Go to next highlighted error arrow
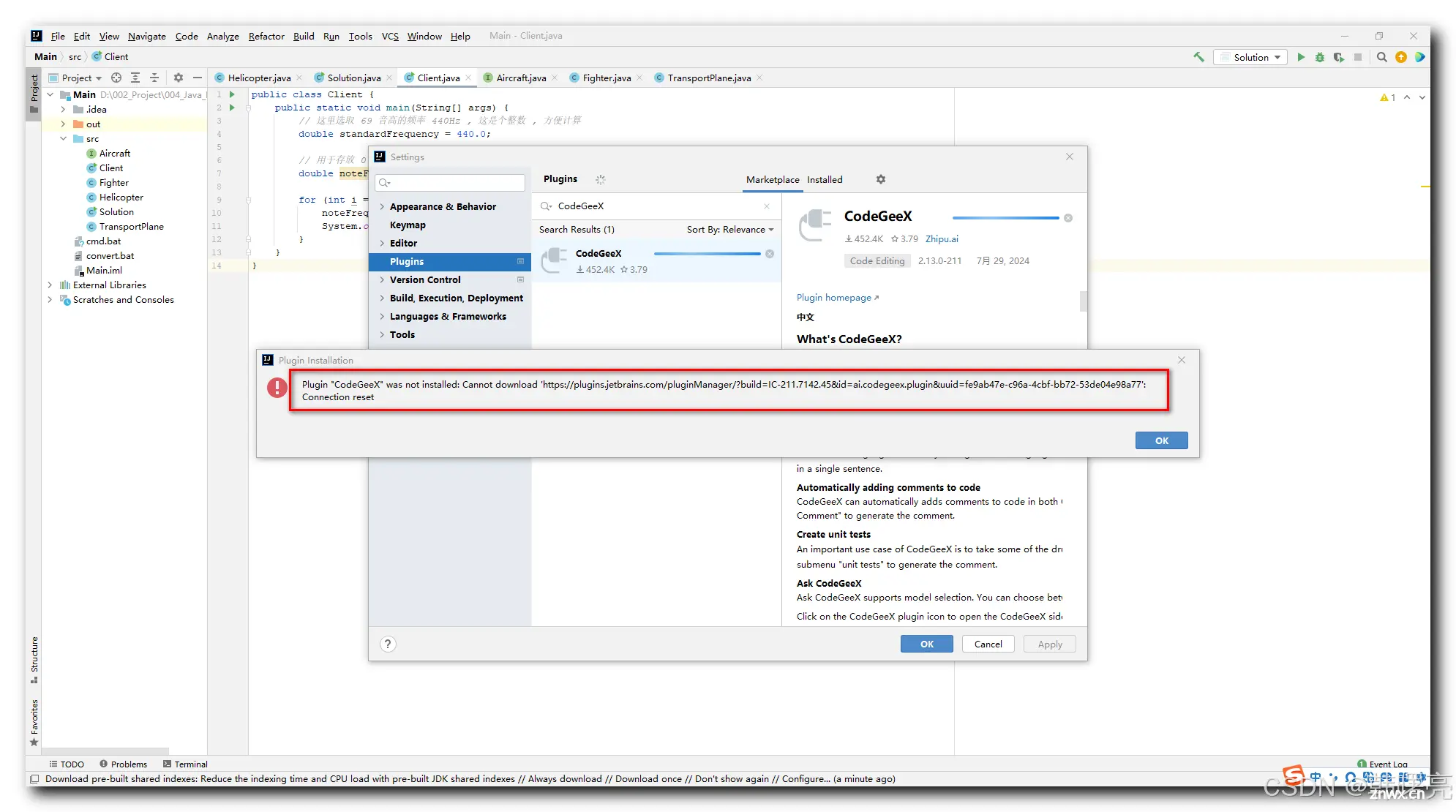The image size is (1456, 812). tap(1422, 97)
